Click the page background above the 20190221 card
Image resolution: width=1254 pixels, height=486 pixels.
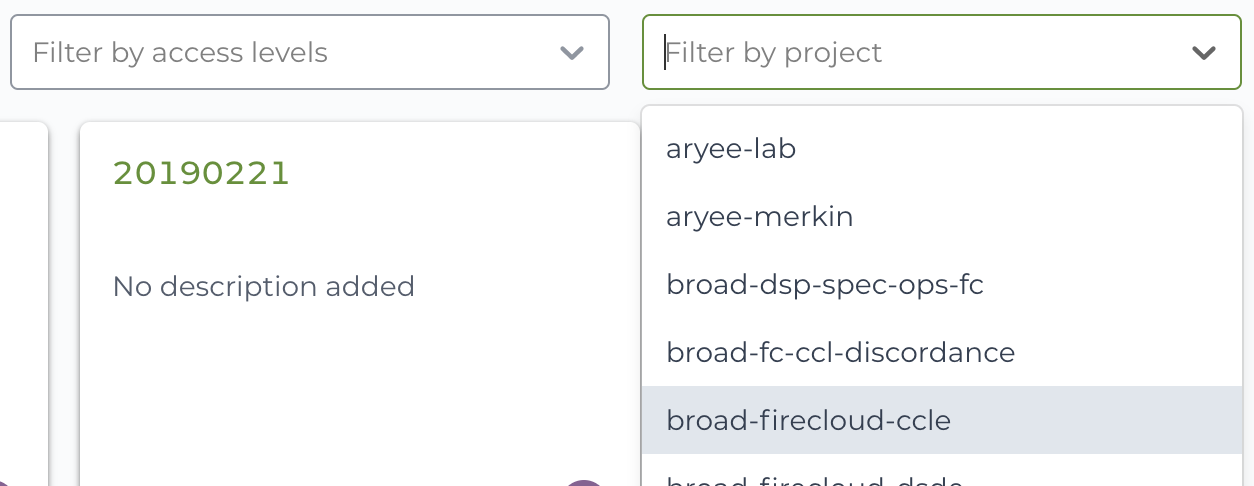click(360, 106)
